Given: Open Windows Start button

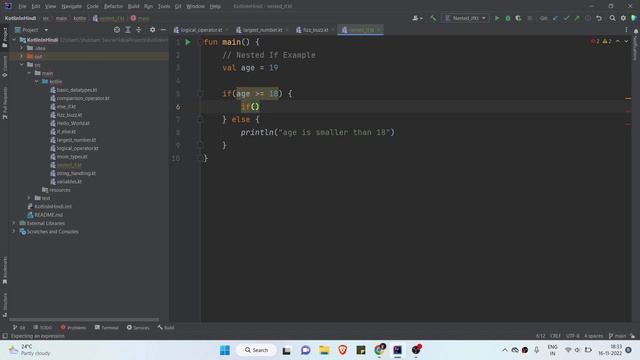Looking at the screenshot, I should 224,350.
